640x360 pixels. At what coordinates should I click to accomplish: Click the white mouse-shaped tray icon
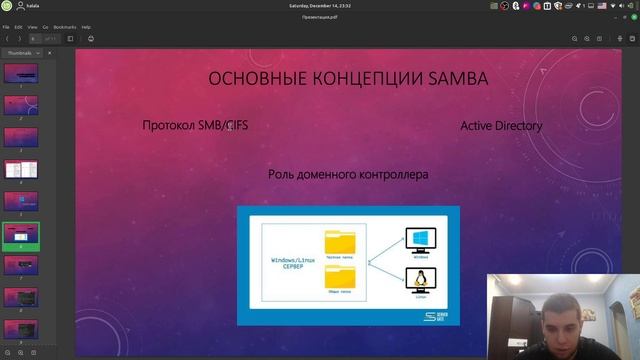coord(516,6)
